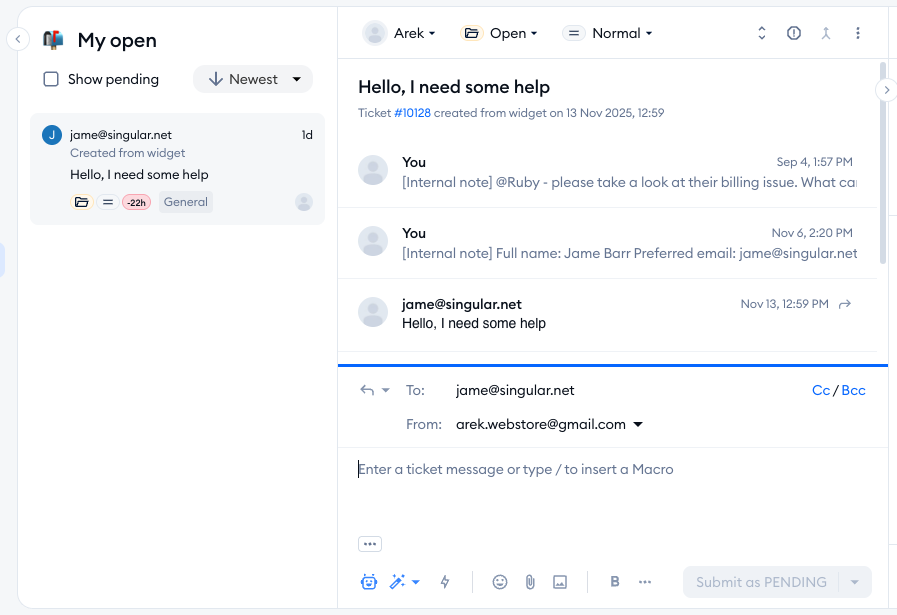The image size is (897, 615).
Task: Select the jame@singular.net ticket in list
Action: click(177, 168)
